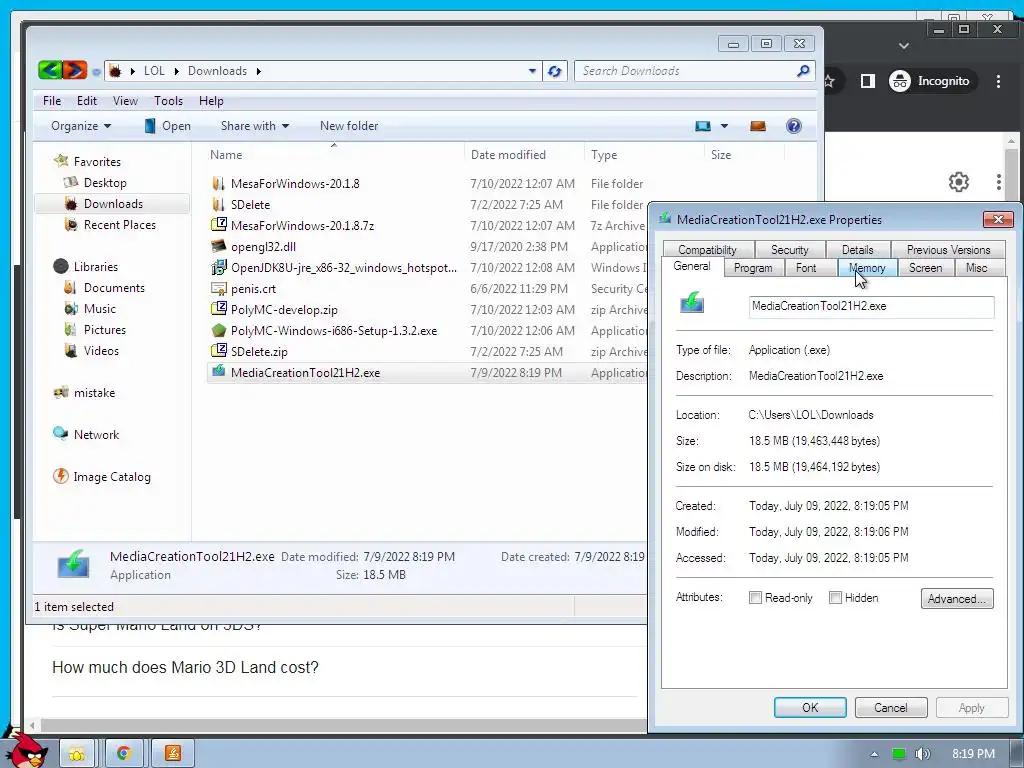The height and width of the screenshot is (768, 1024).
Task: Open the Previous Versions tab
Action: click(948, 249)
